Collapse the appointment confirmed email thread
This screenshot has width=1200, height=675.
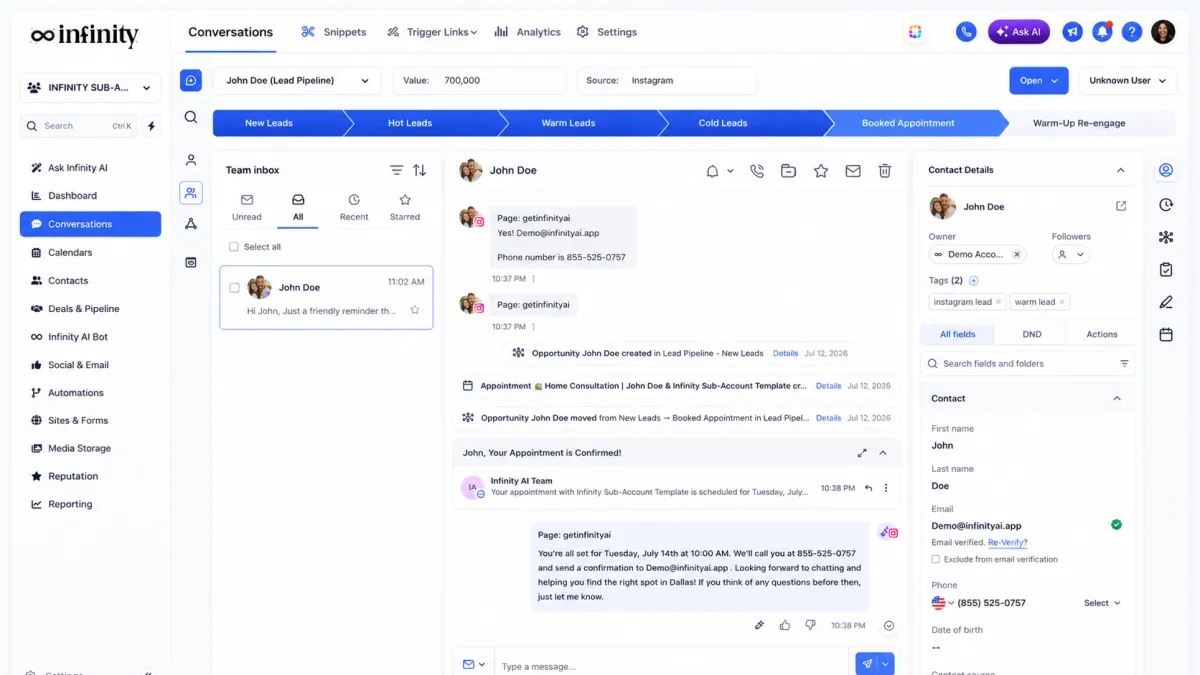tap(883, 453)
